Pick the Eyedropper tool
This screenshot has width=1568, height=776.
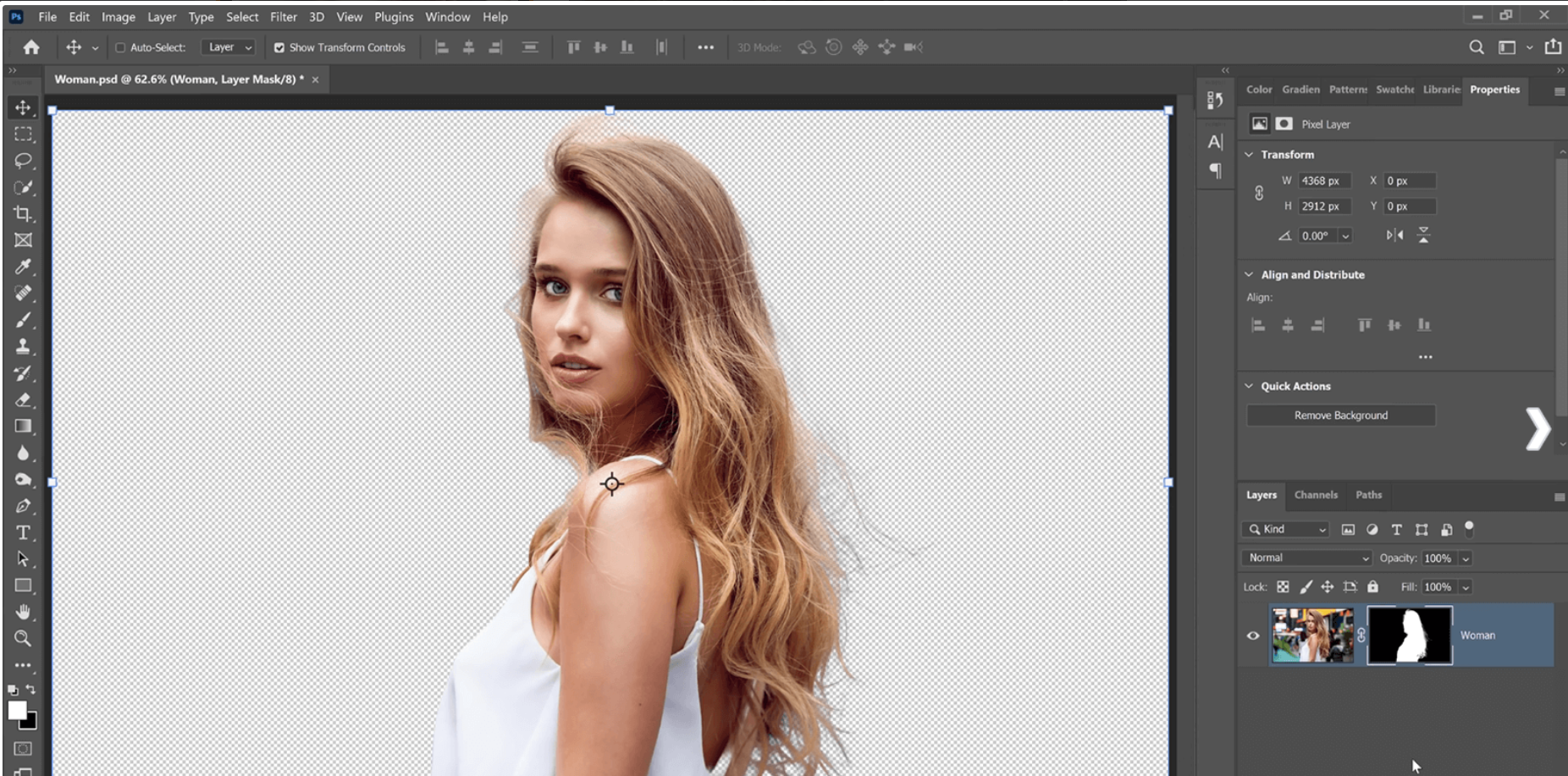click(23, 267)
